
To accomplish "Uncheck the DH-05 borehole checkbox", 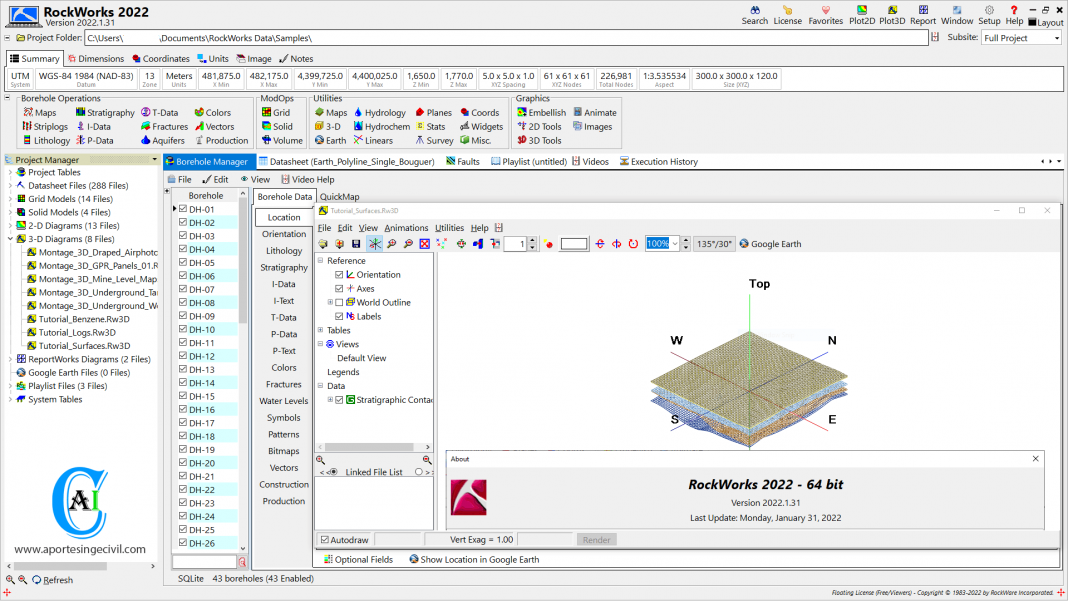I will click(182, 263).
